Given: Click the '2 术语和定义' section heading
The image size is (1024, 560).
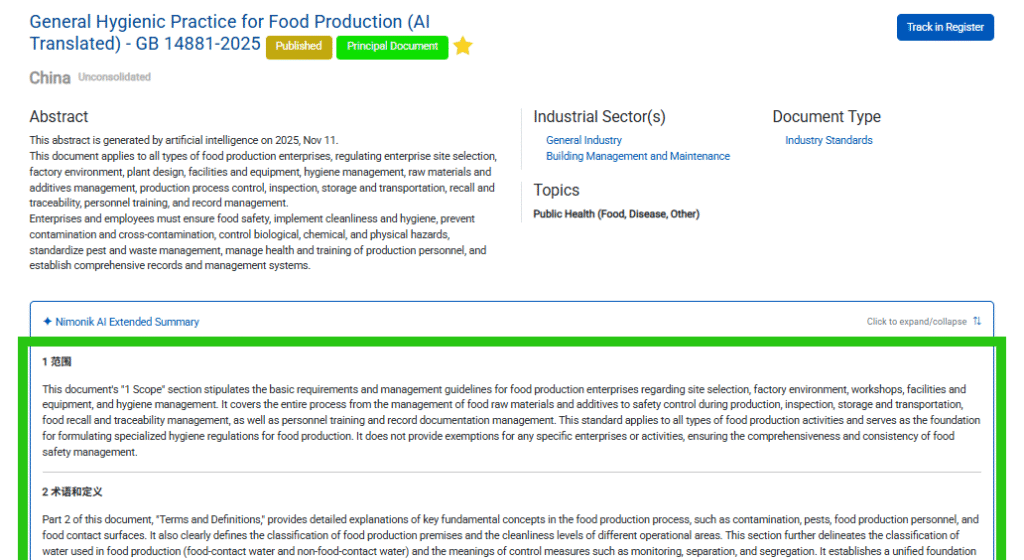Looking at the screenshot, I should click(x=72, y=492).
